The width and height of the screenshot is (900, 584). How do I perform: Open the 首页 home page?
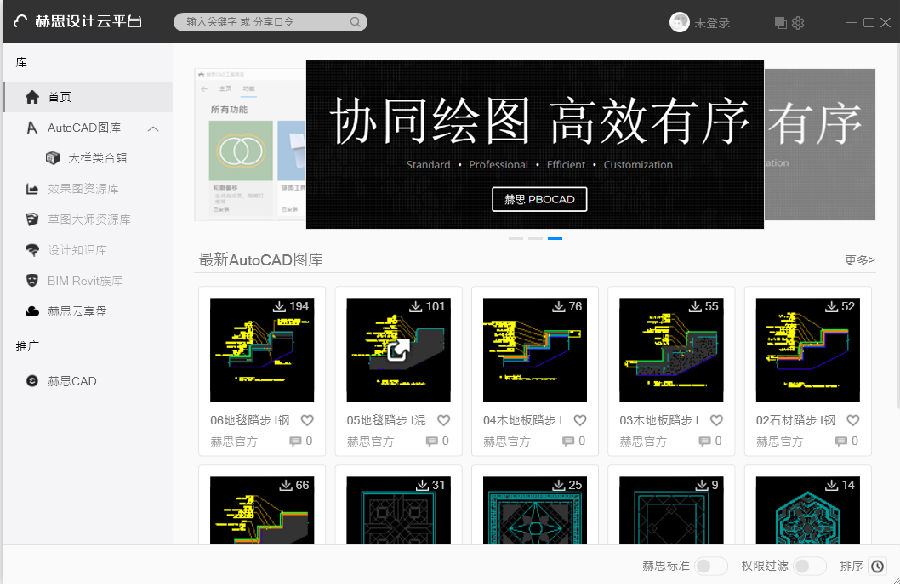(x=60, y=96)
